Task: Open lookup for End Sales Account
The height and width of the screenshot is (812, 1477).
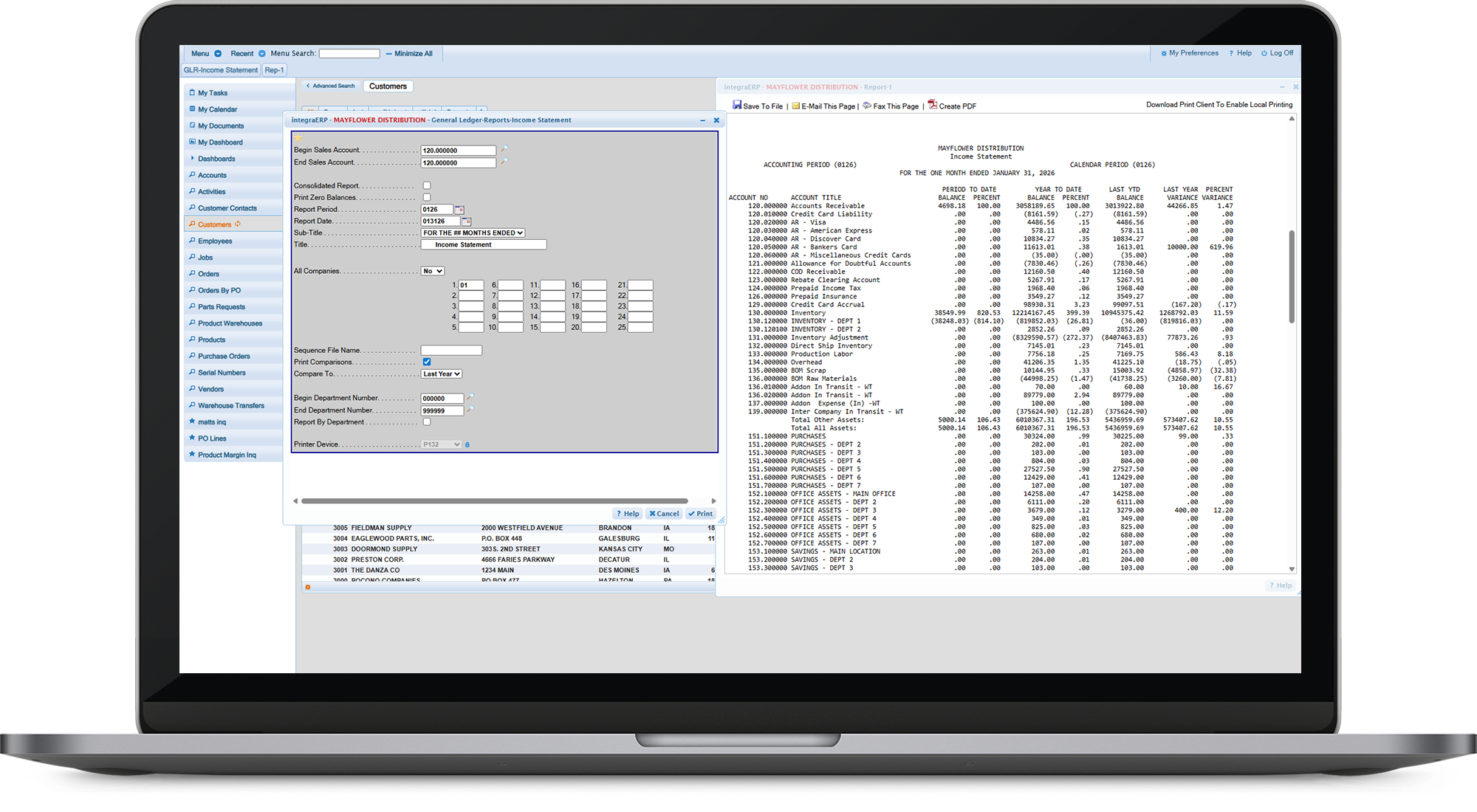Action: [504, 162]
